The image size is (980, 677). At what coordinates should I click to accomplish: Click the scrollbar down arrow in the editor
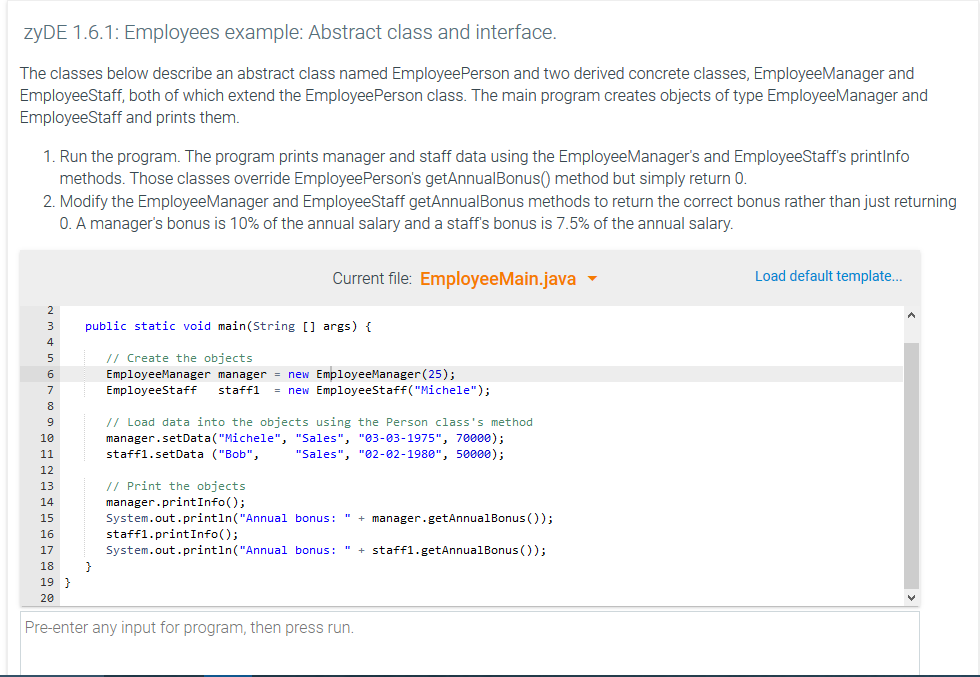point(910,597)
